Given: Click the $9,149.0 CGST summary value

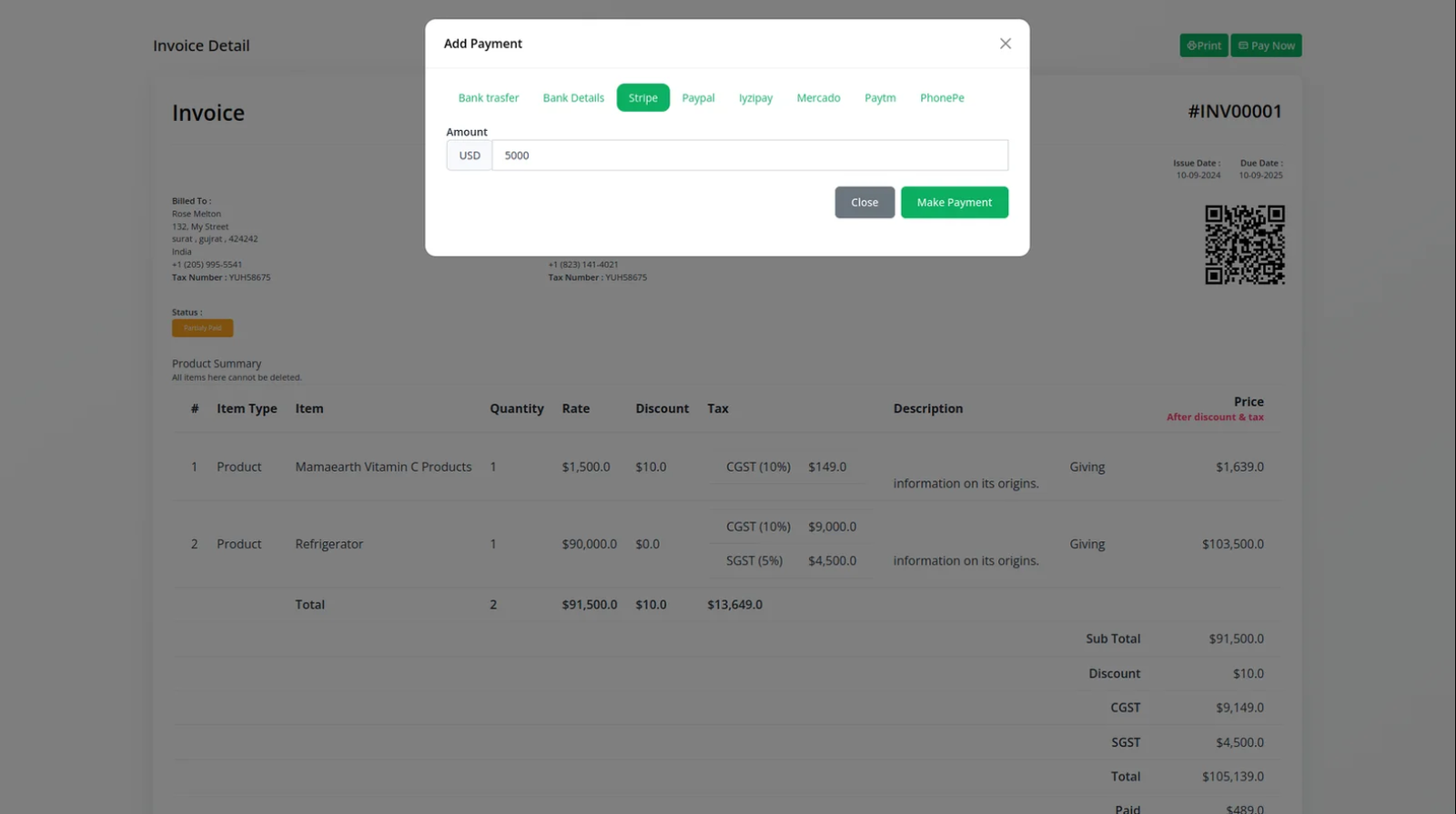Looking at the screenshot, I should (1239, 707).
